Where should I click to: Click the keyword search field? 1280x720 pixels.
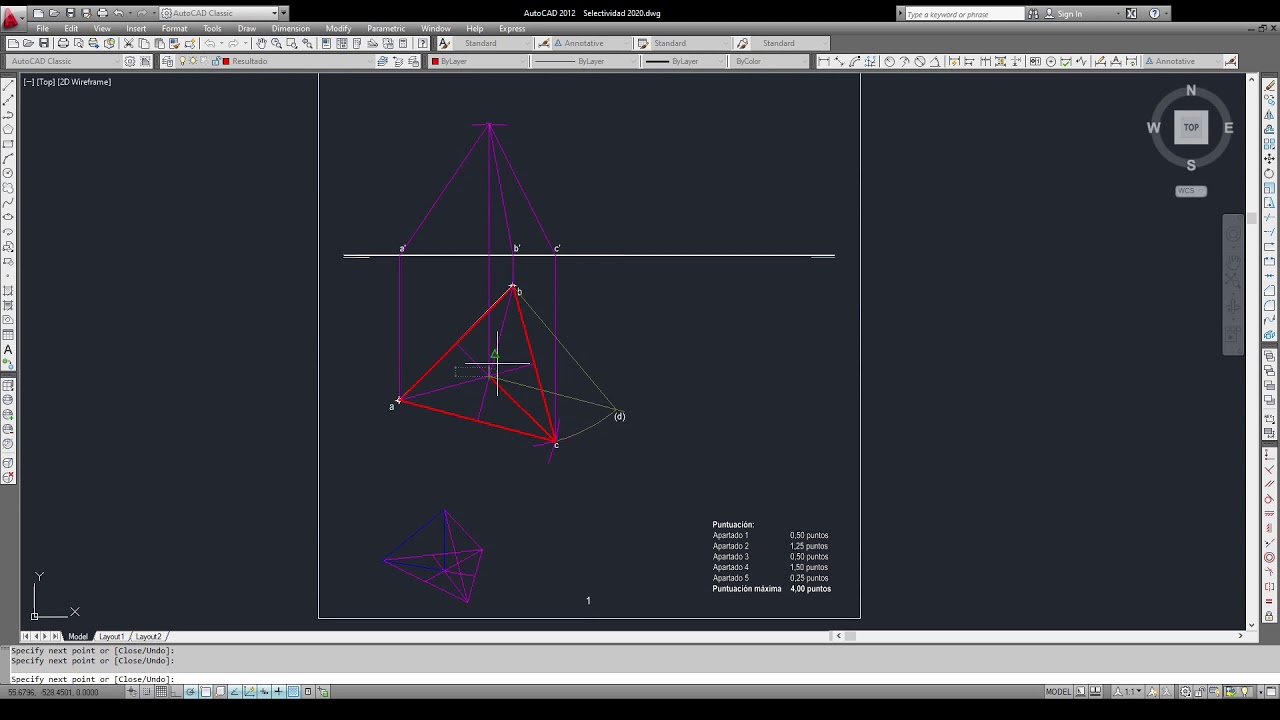pos(964,14)
